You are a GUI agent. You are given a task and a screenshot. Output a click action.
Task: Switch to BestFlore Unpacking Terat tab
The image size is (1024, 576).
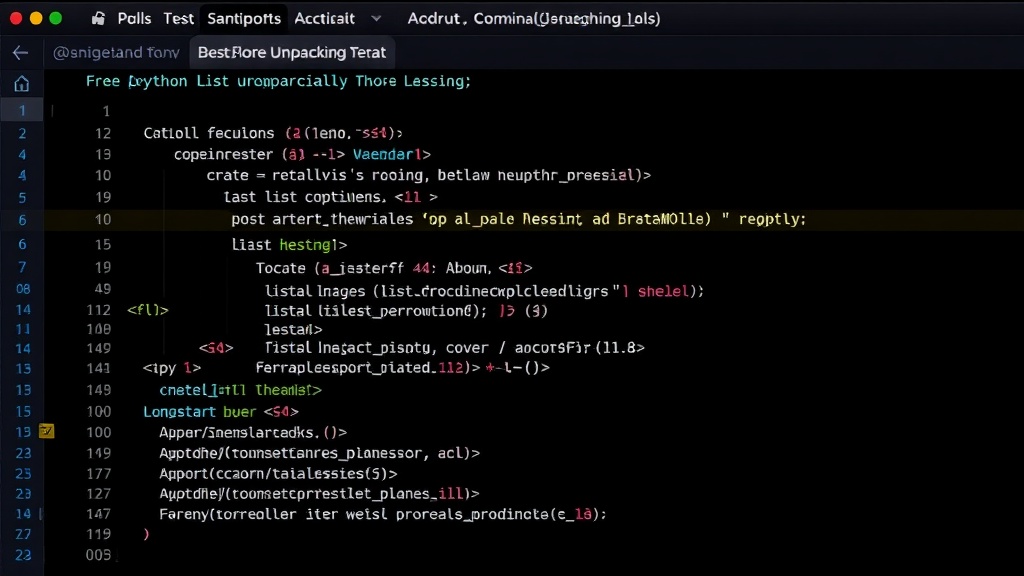pos(291,52)
